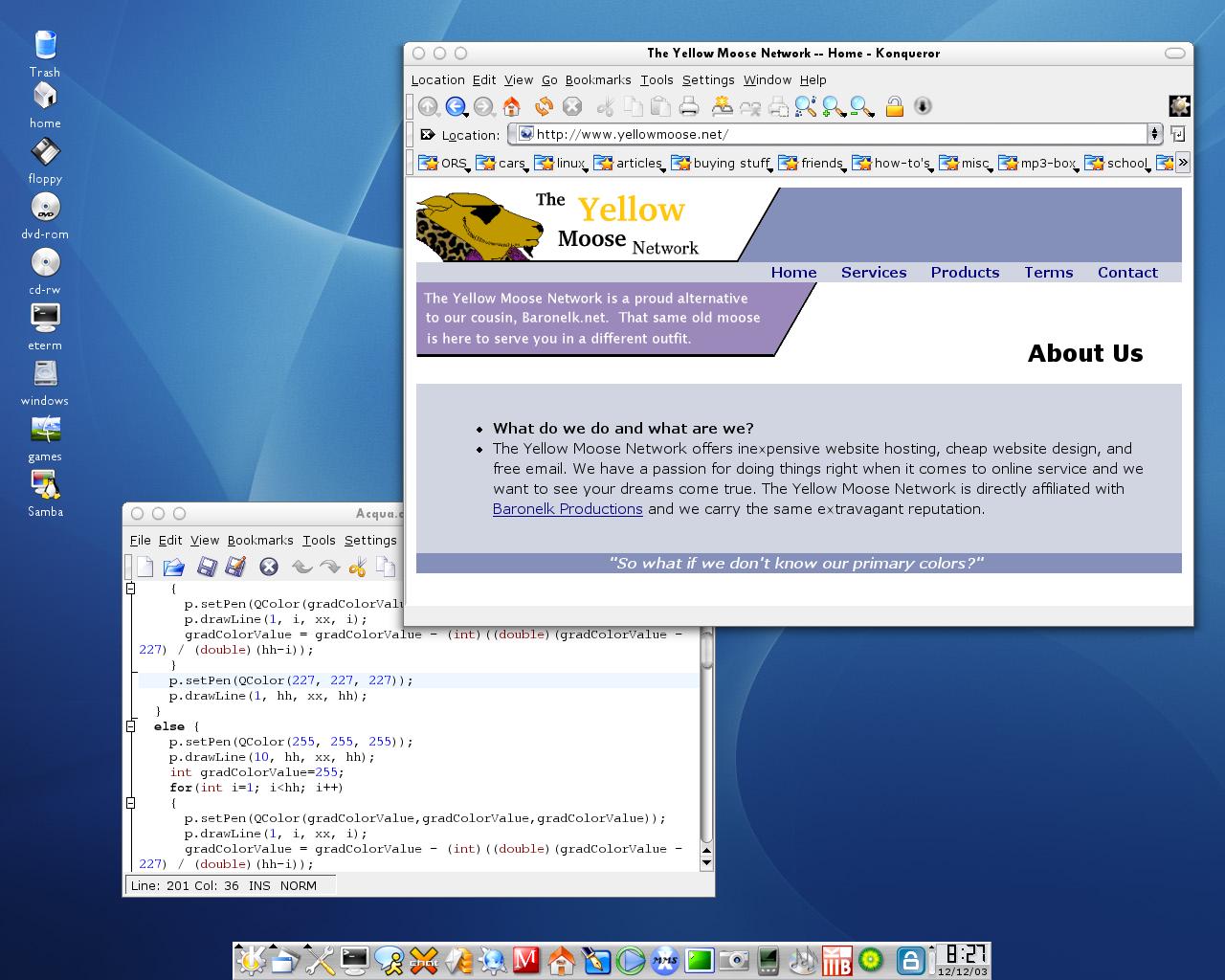Decrease font size with zoom-out magnifier

click(861, 106)
